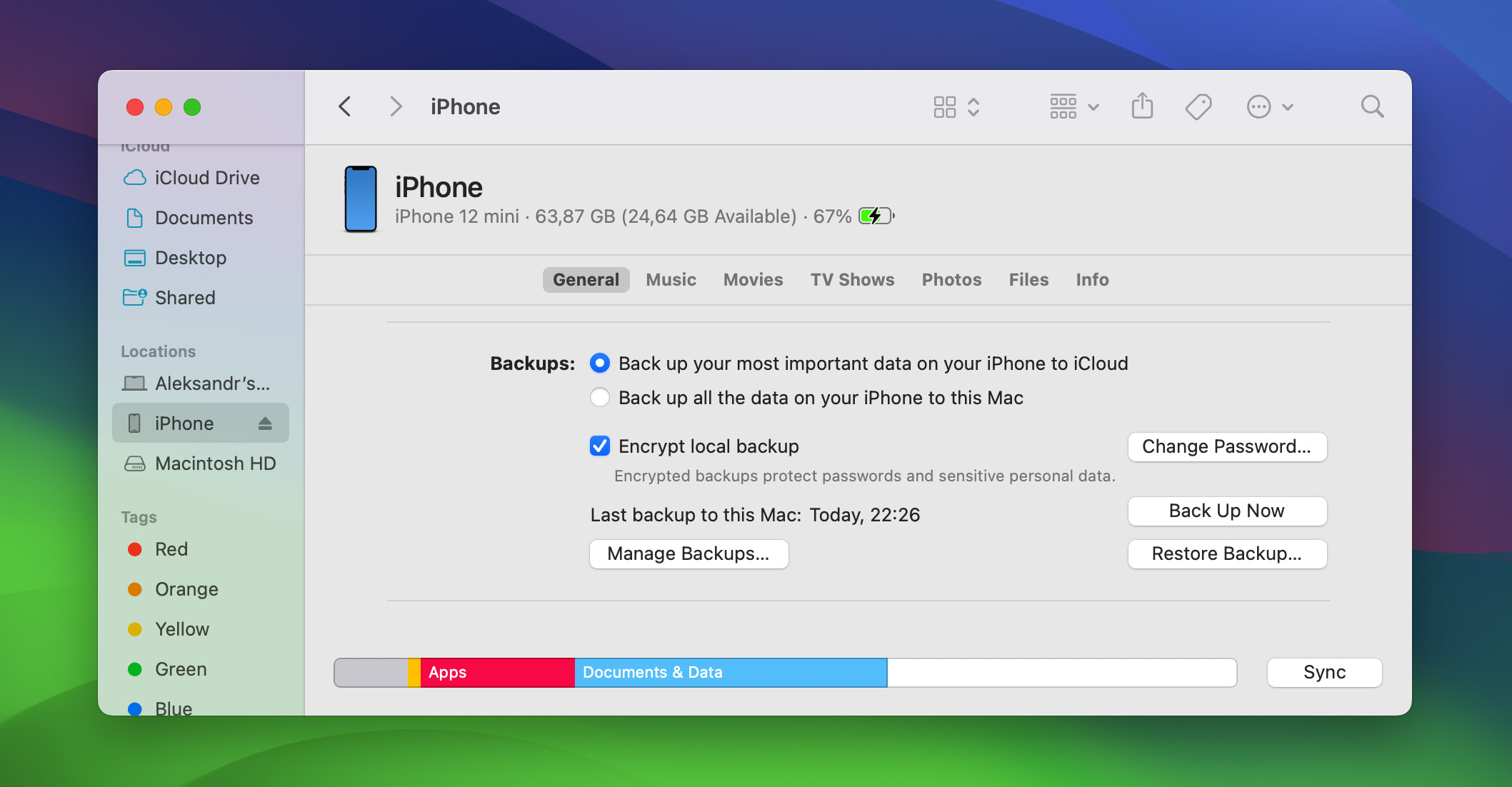Image resolution: width=1512 pixels, height=787 pixels.
Task: Switch to the Files tab
Action: pyautogui.click(x=1029, y=280)
